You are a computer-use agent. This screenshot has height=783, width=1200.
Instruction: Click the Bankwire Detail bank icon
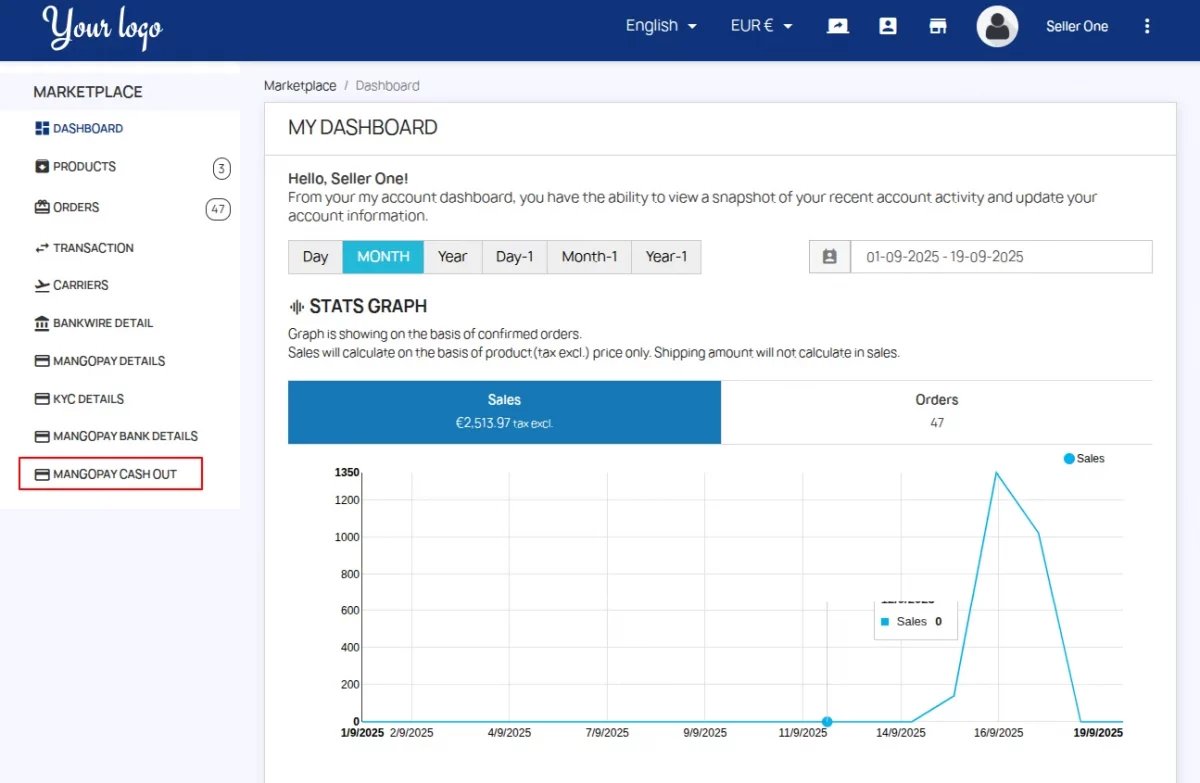(x=42, y=323)
